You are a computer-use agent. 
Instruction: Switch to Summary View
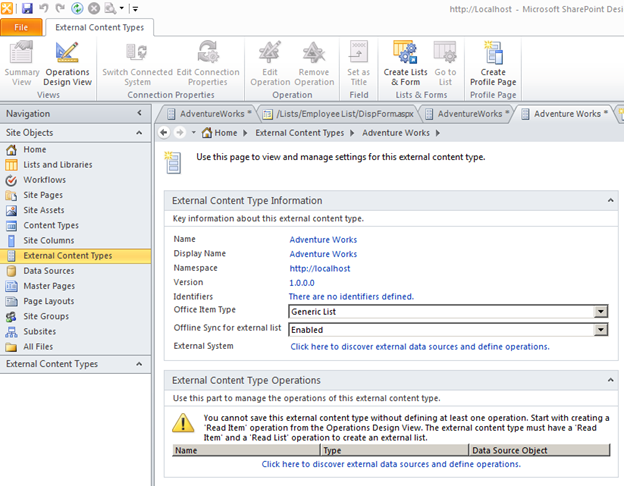tap(22, 64)
